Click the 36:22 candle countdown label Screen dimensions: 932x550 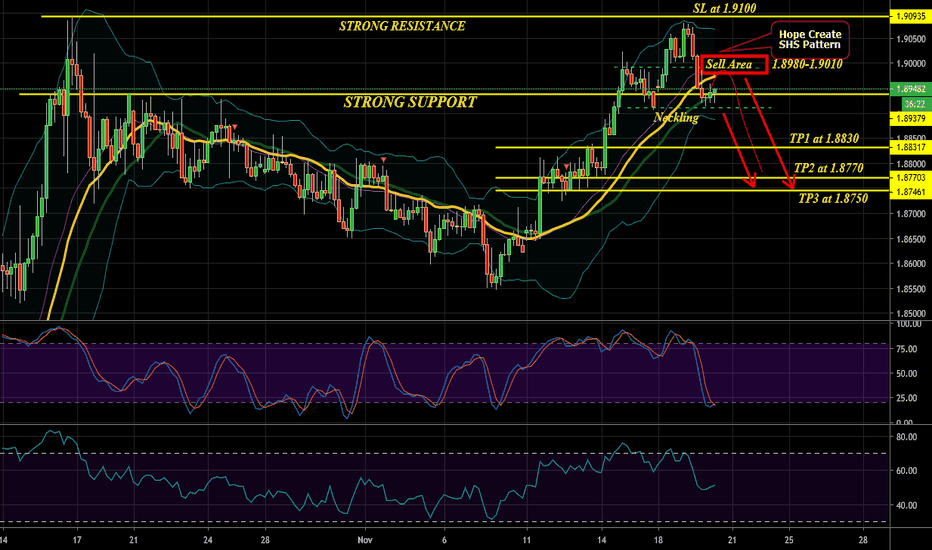point(909,101)
